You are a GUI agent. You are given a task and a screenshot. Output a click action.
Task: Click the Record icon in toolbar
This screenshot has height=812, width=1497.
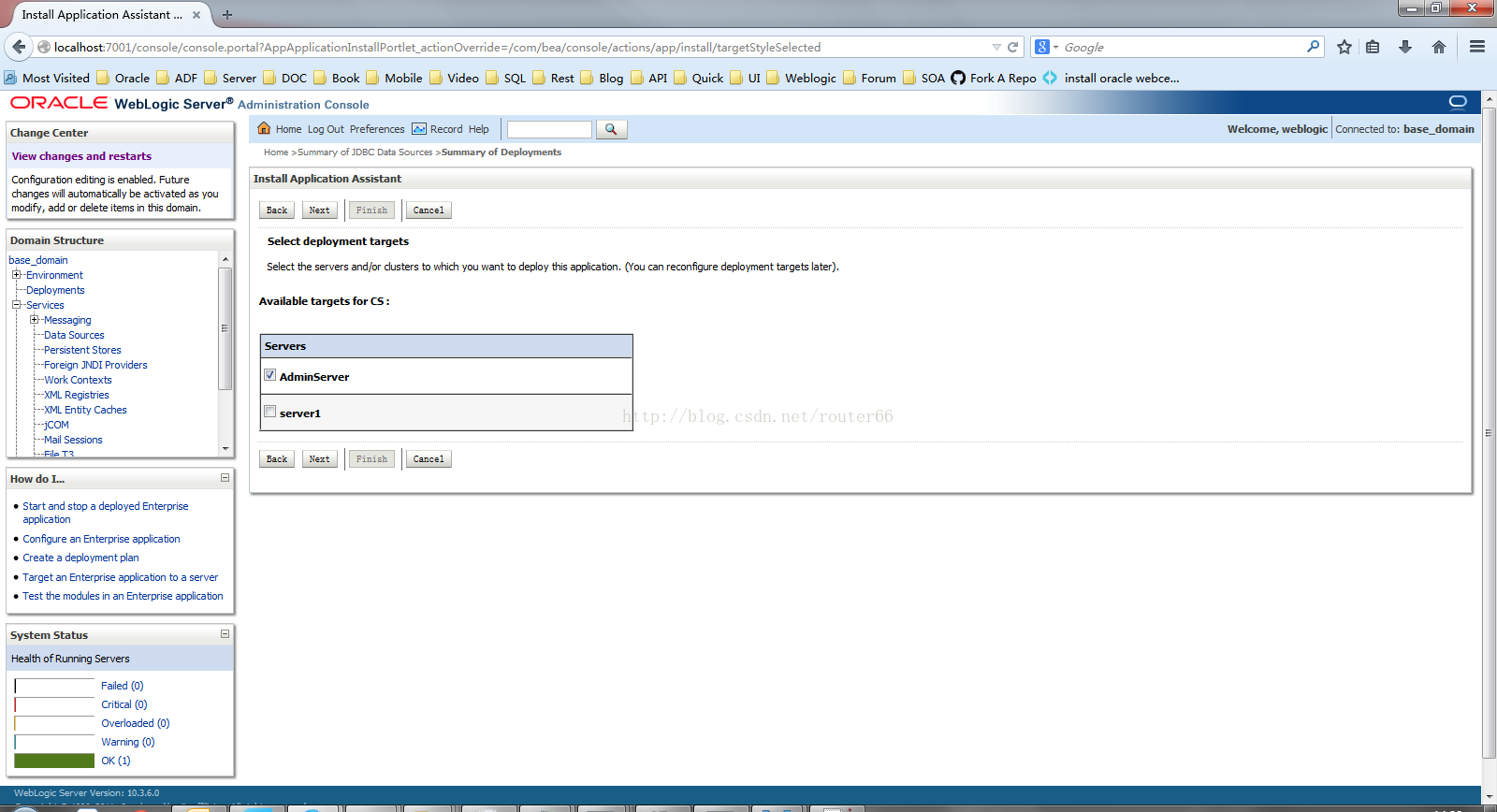(x=419, y=129)
